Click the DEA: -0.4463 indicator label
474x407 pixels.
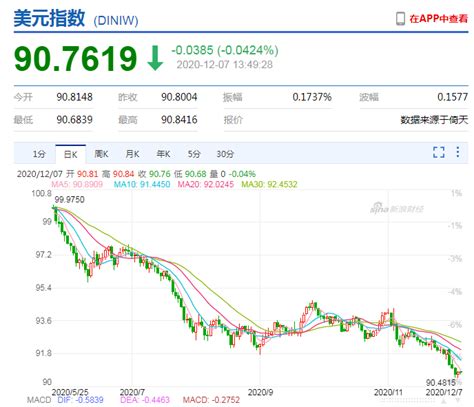pos(145,400)
